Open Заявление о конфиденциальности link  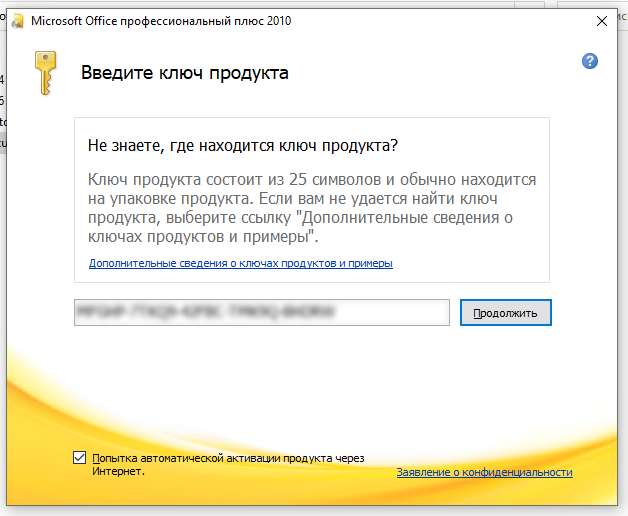pos(485,472)
